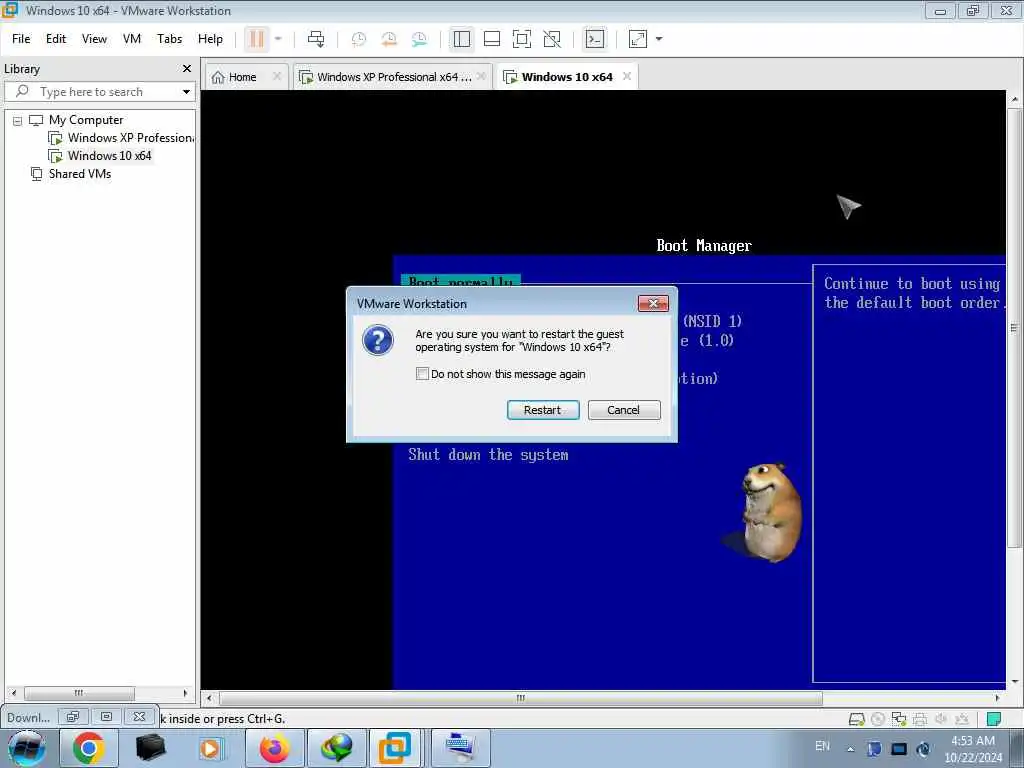Close the Windows 10 x64 tab
Screen dimensions: 1024x768
click(627, 76)
